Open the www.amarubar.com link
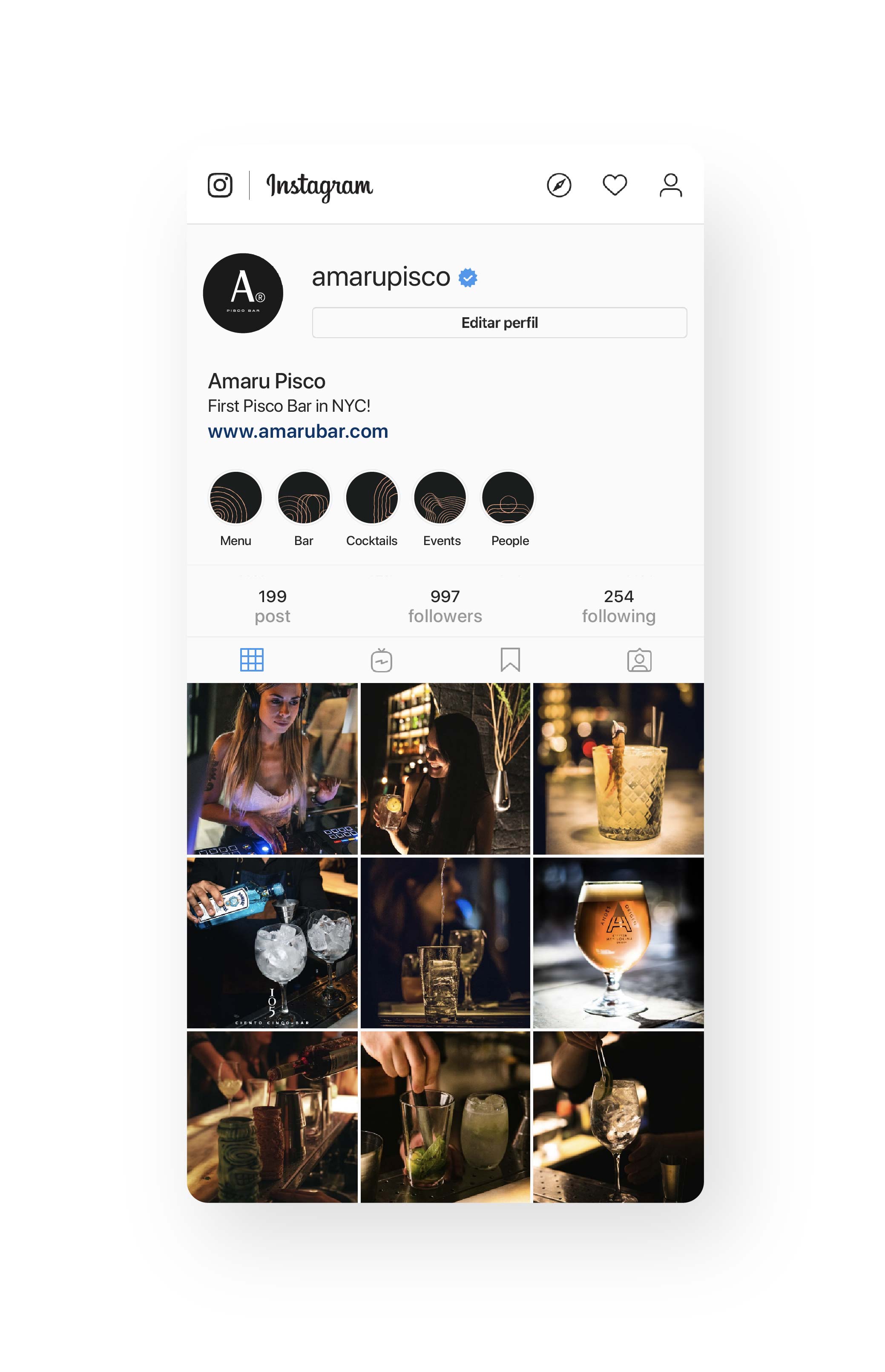This screenshot has width=885, height=1372. coord(298,431)
